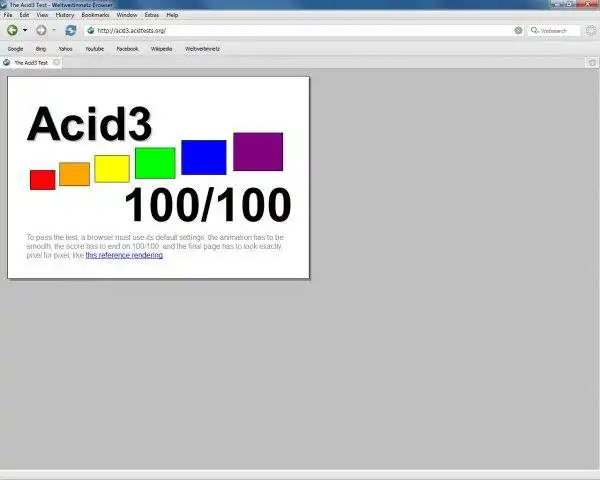
Task: Open the Back history dropdown arrow
Action: pyautogui.click(x=25, y=30)
